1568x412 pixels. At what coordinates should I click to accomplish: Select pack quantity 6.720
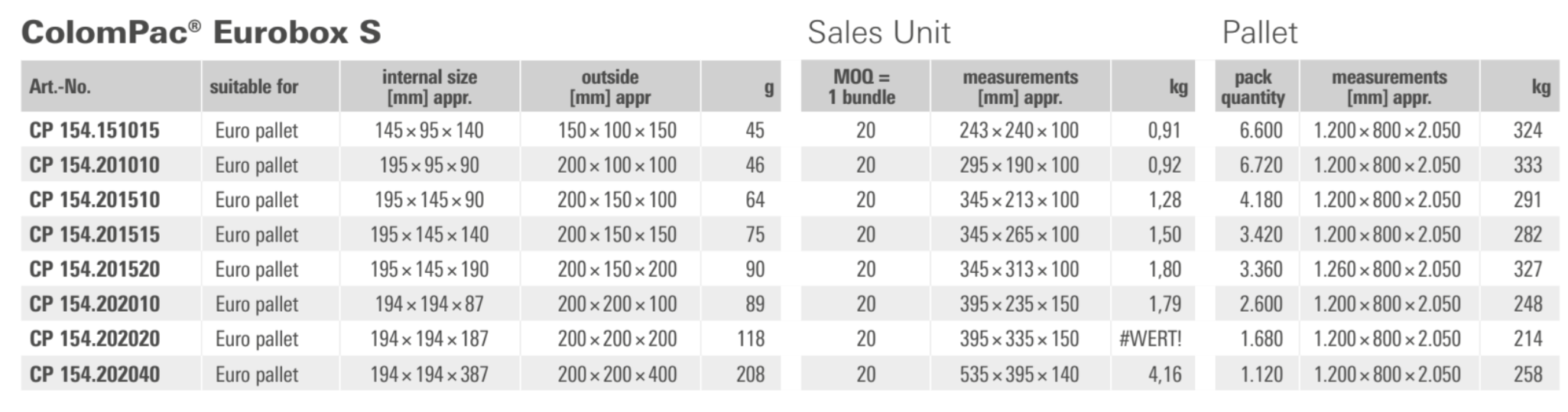tap(1260, 165)
